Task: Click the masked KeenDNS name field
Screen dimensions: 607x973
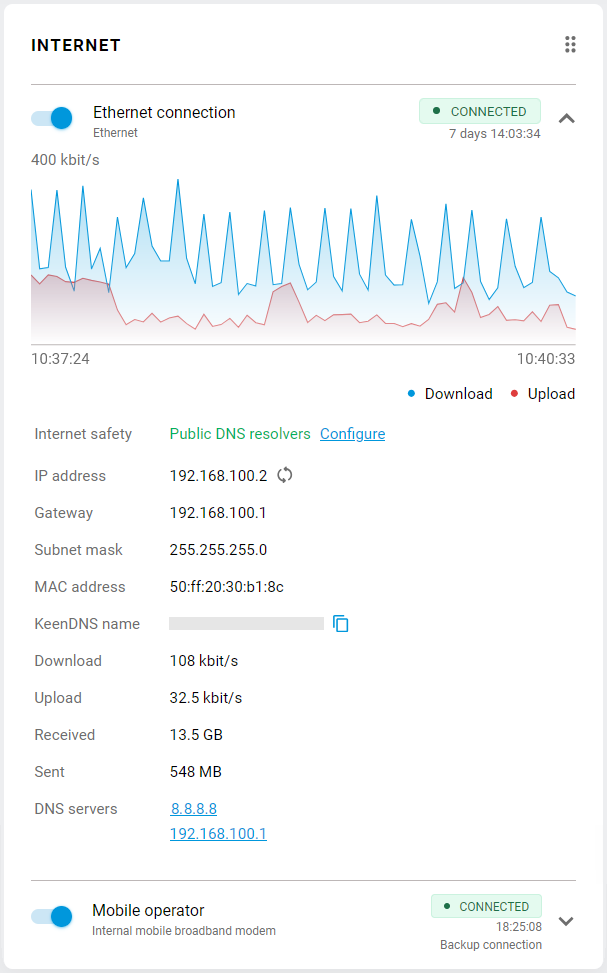Action: (246, 623)
